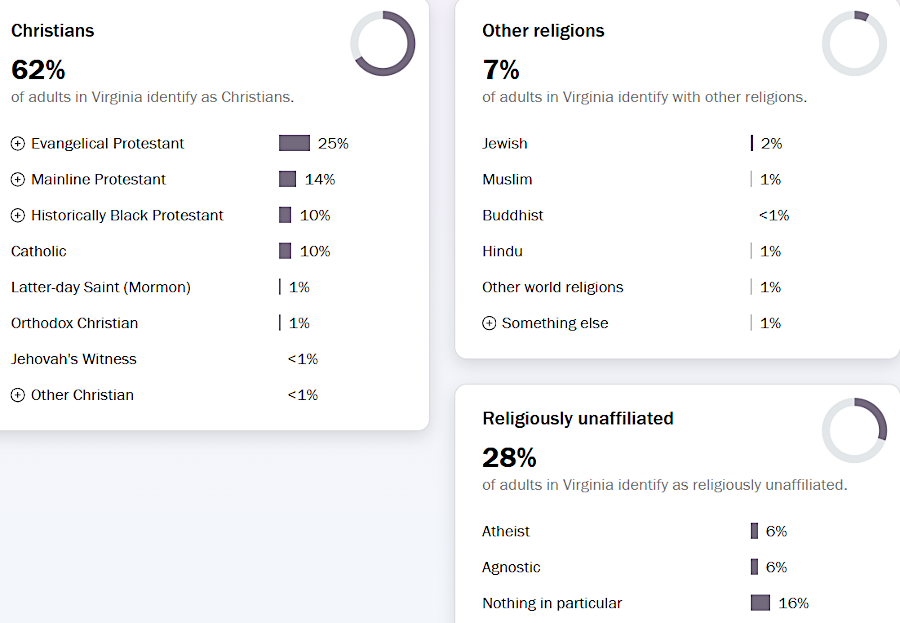Click the Religiously unaffiliated heading
Image resolution: width=900 pixels, height=623 pixels.
(x=578, y=419)
